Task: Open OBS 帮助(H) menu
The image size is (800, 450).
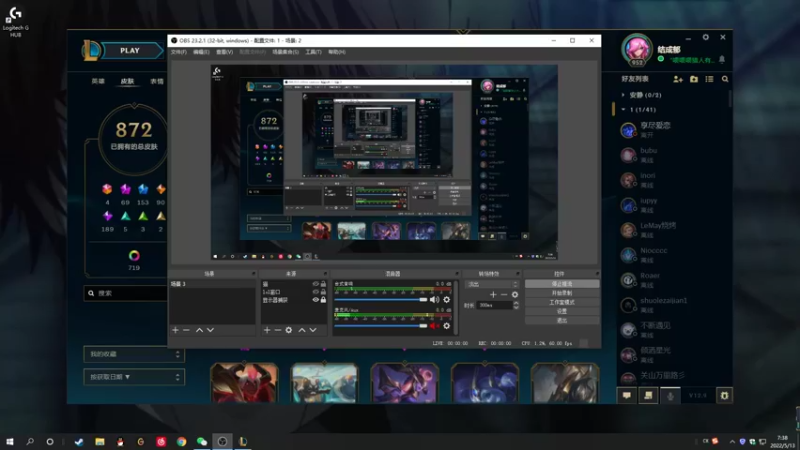Action: coord(336,52)
